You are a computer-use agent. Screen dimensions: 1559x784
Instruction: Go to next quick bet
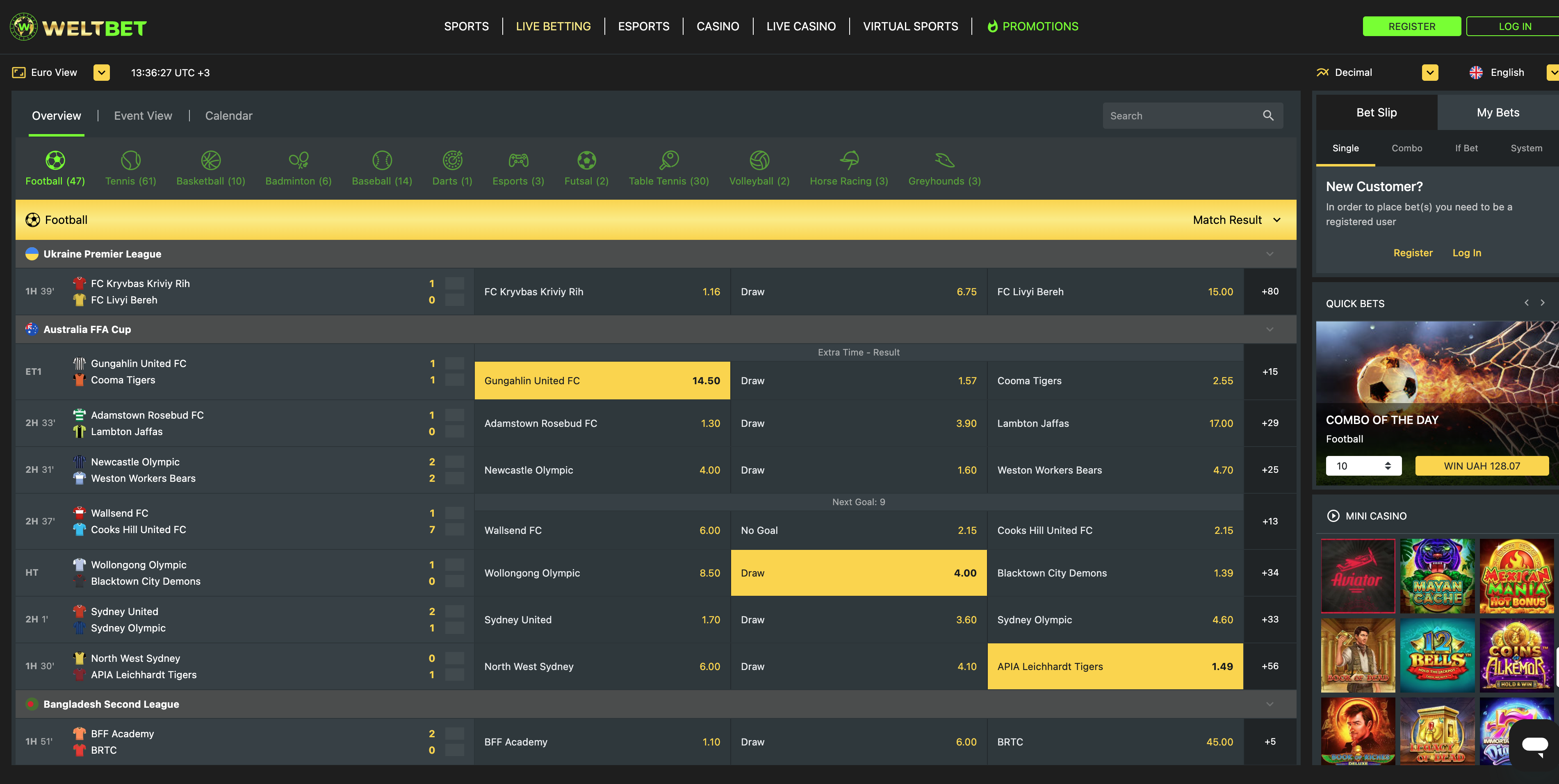pyautogui.click(x=1543, y=303)
